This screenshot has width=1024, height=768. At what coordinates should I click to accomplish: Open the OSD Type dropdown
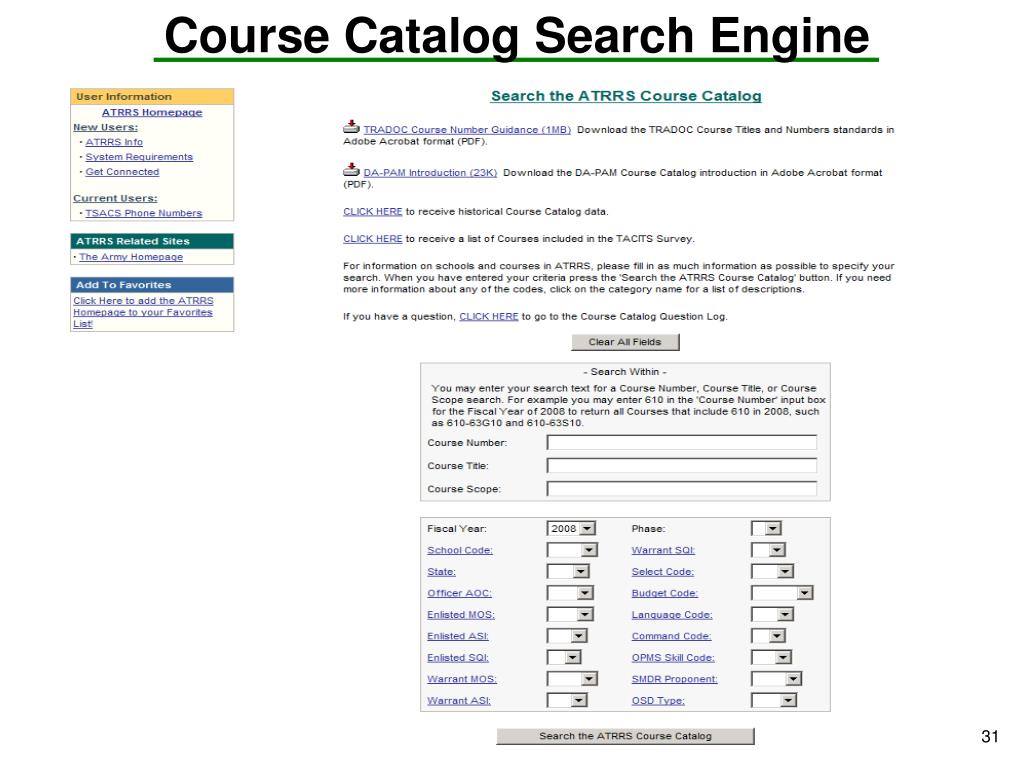774,701
